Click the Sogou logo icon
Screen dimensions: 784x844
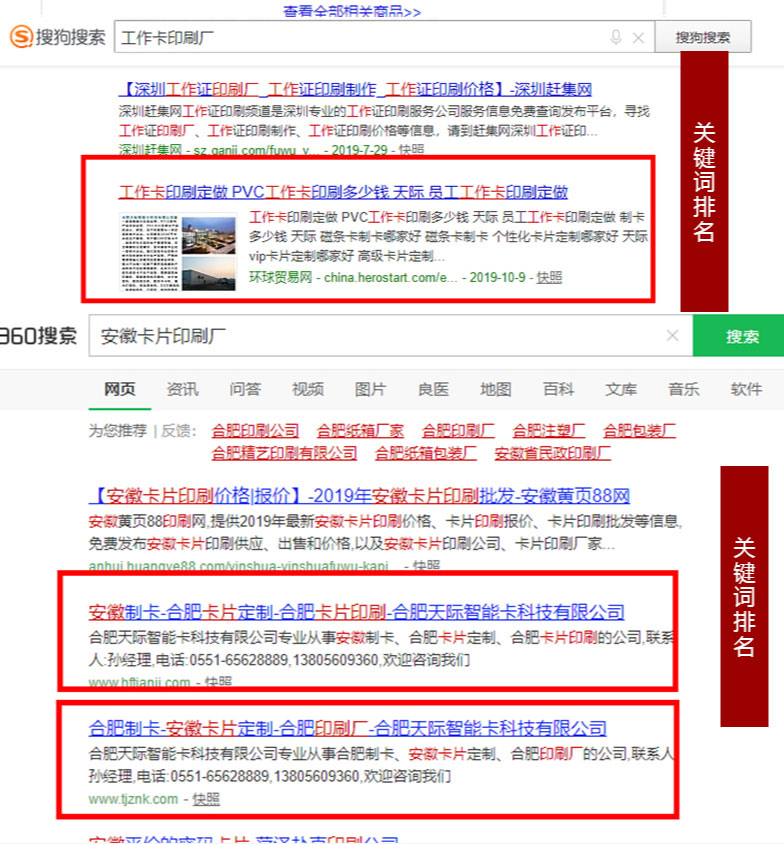(x=22, y=37)
